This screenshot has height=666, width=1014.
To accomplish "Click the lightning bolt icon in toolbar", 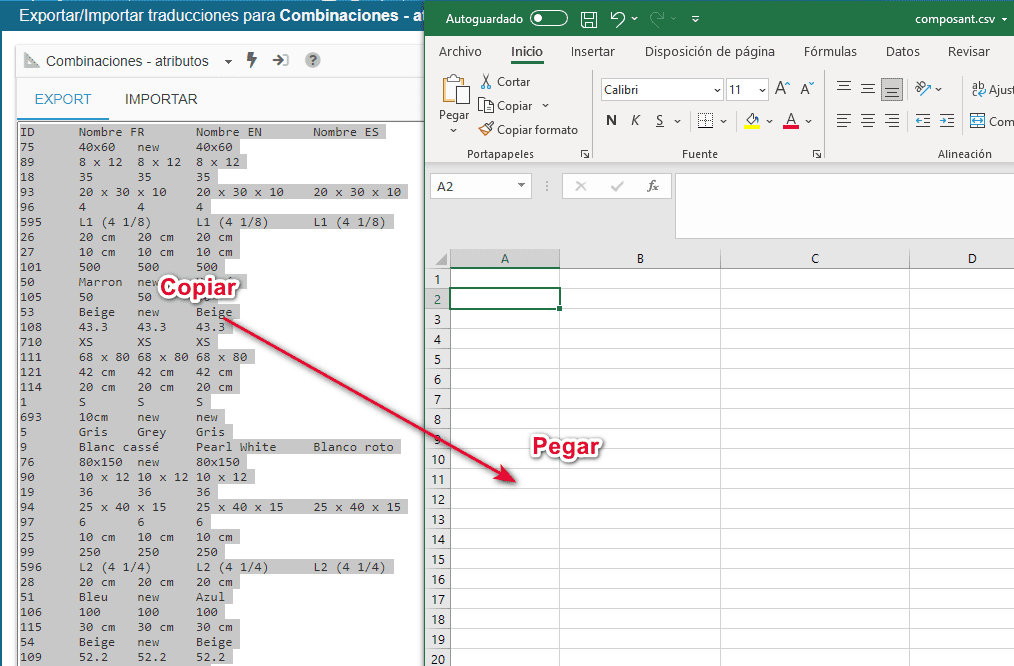I will 252,61.
